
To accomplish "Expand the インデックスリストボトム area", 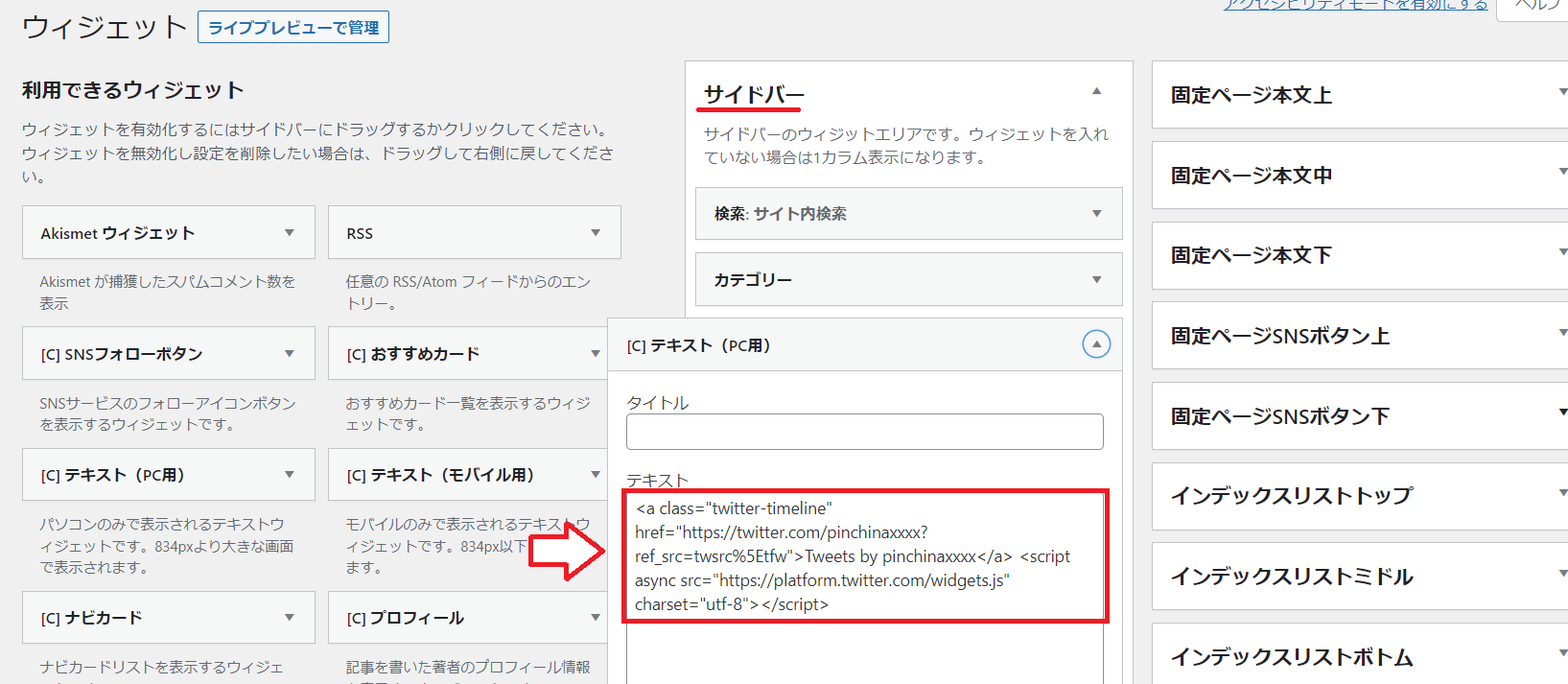I will click(1561, 654).
